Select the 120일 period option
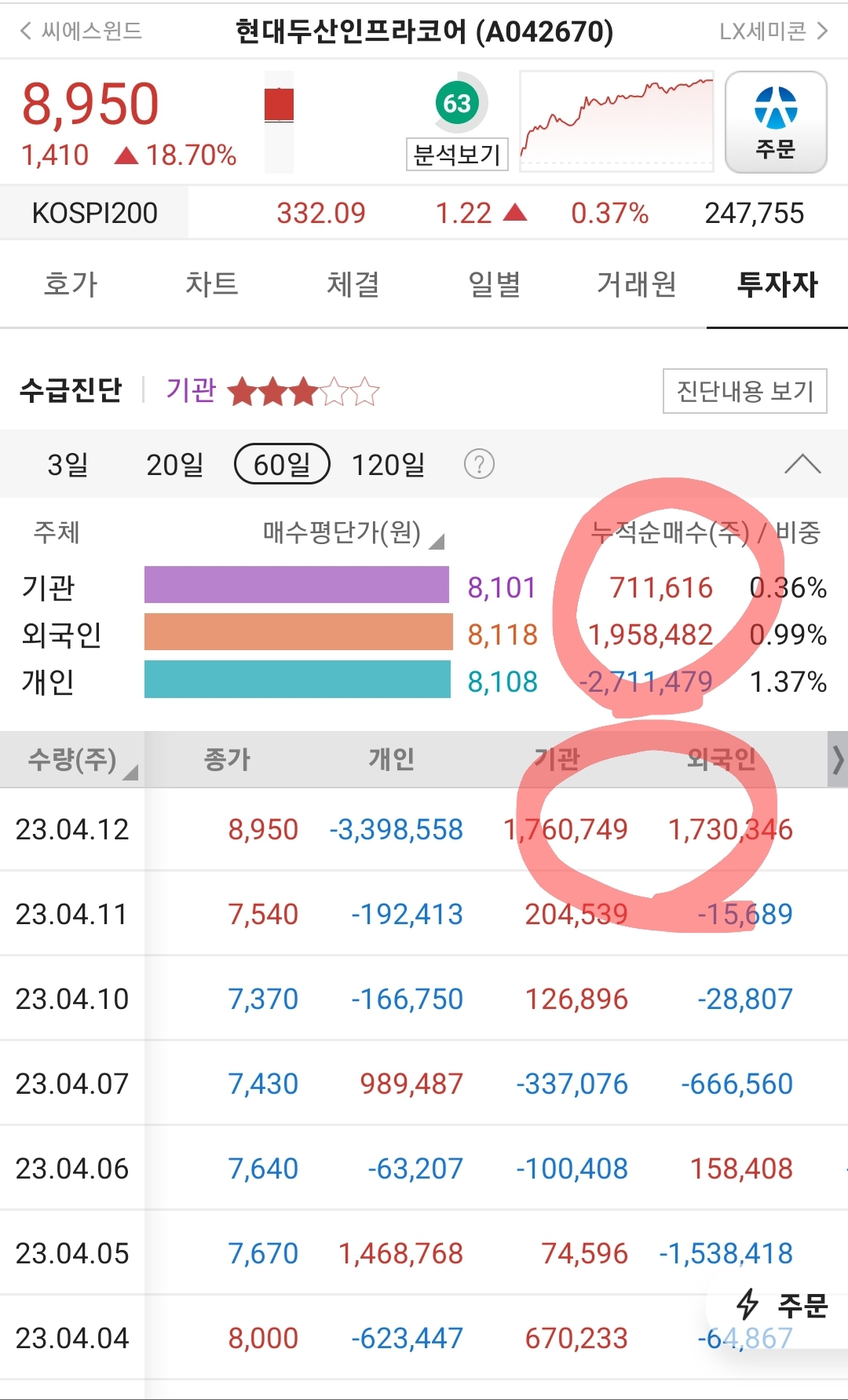The height and width of the screenshot is (1400, 848). coord(388,464)
